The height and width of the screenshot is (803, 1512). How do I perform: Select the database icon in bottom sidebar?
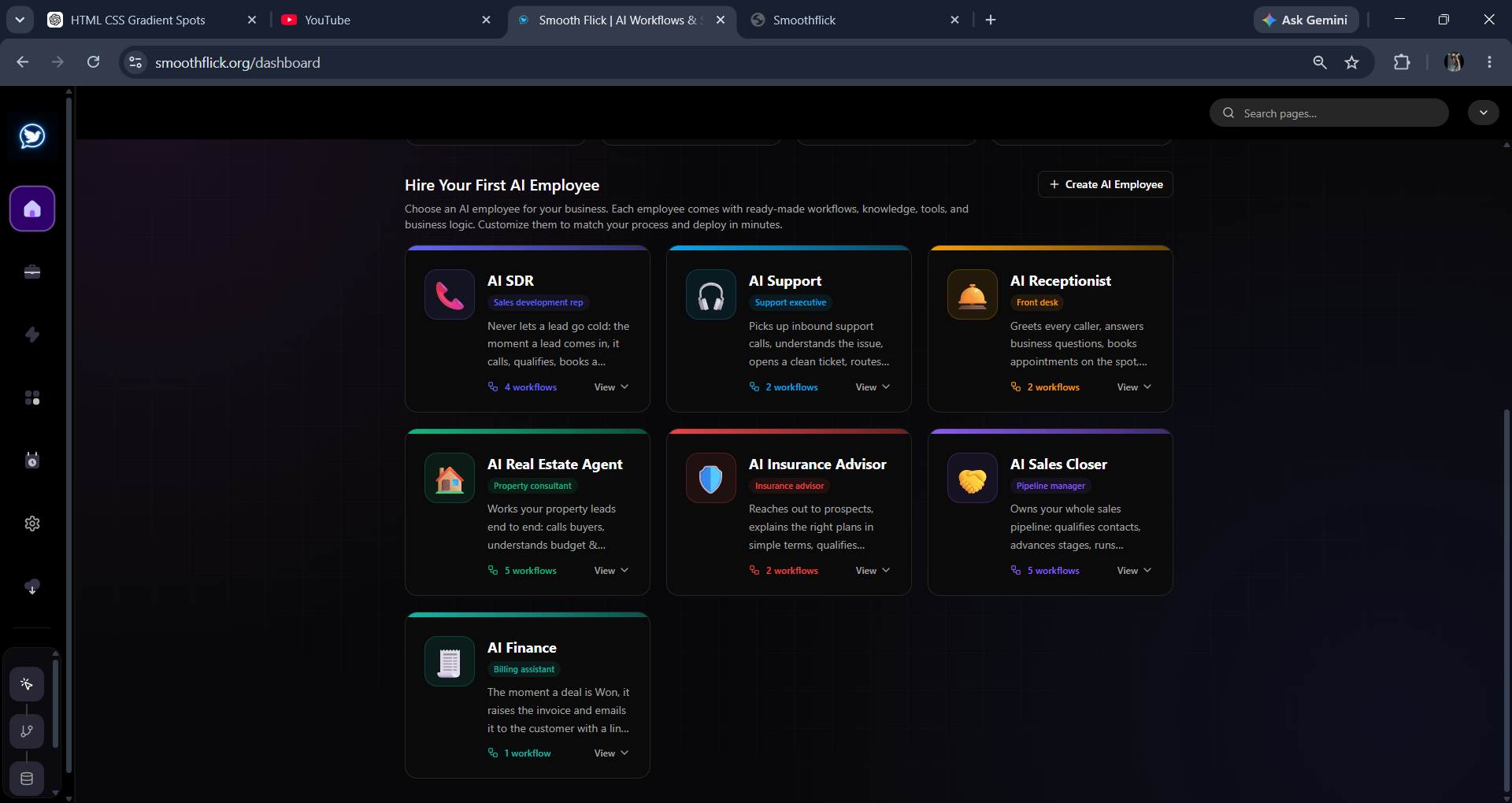[x=27, y=779]
